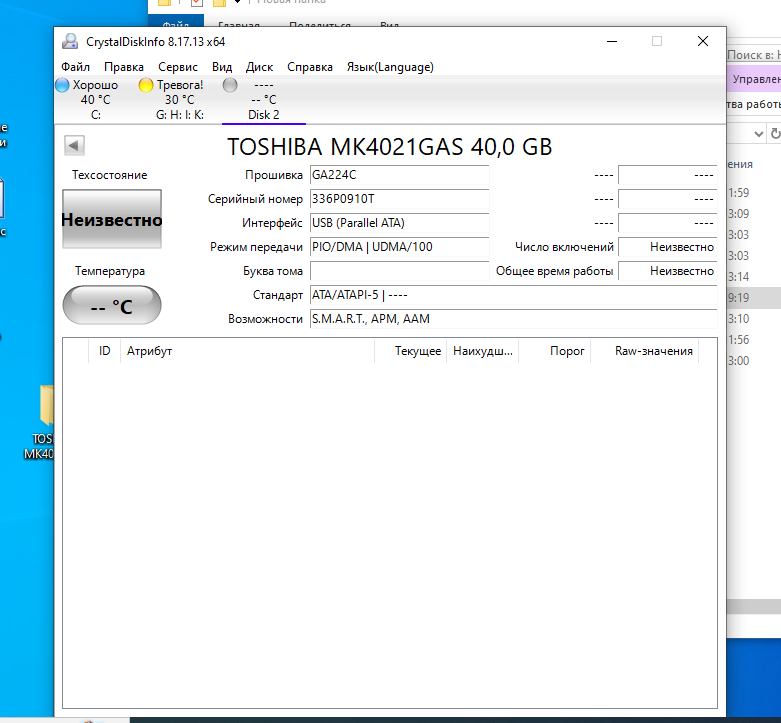This screenshot has width=781, height=723.
Task: Click the Общее время работы value Неизвестно
Action: point(667,271)
